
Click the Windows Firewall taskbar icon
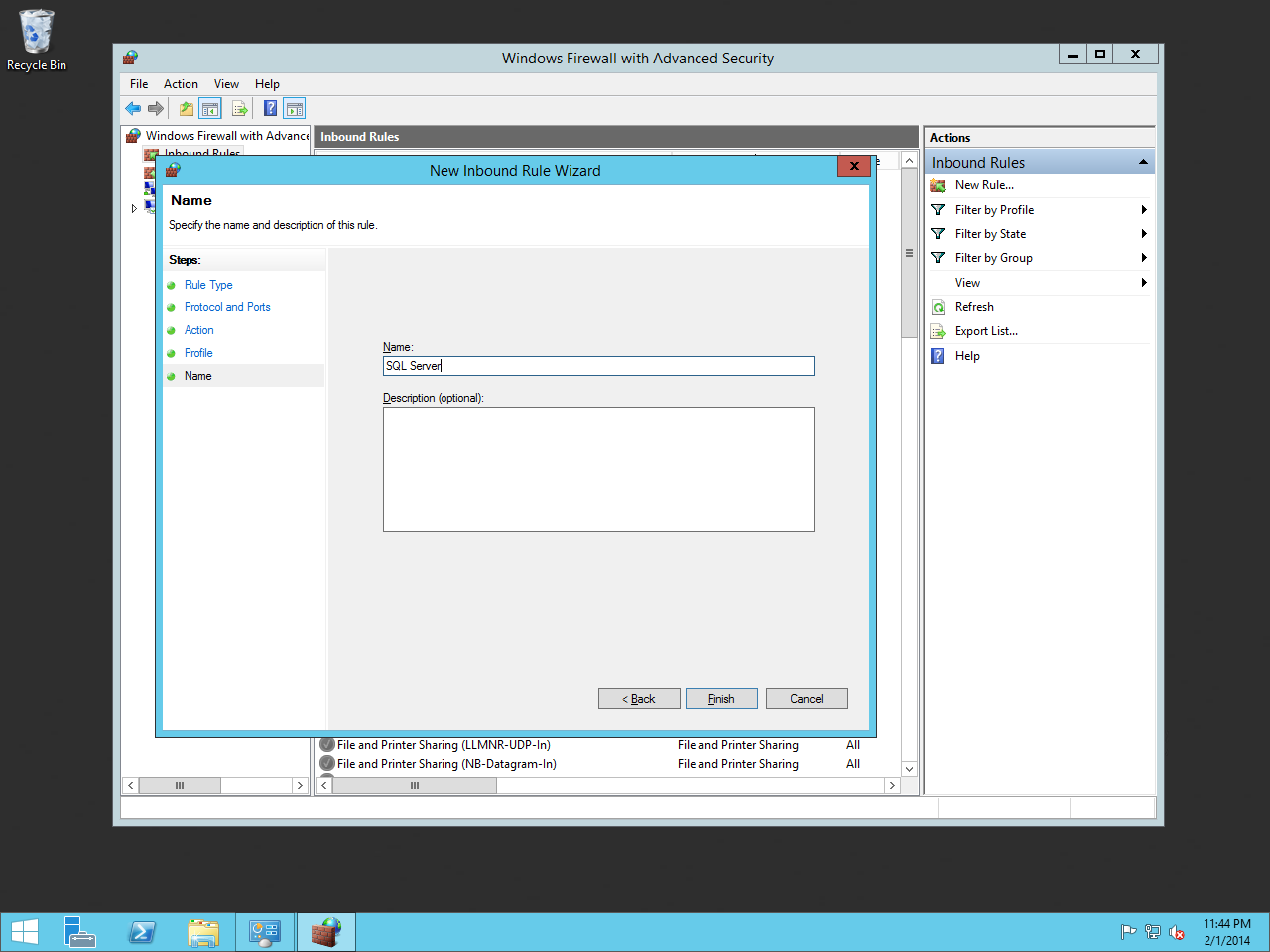[x=326, y=932]
